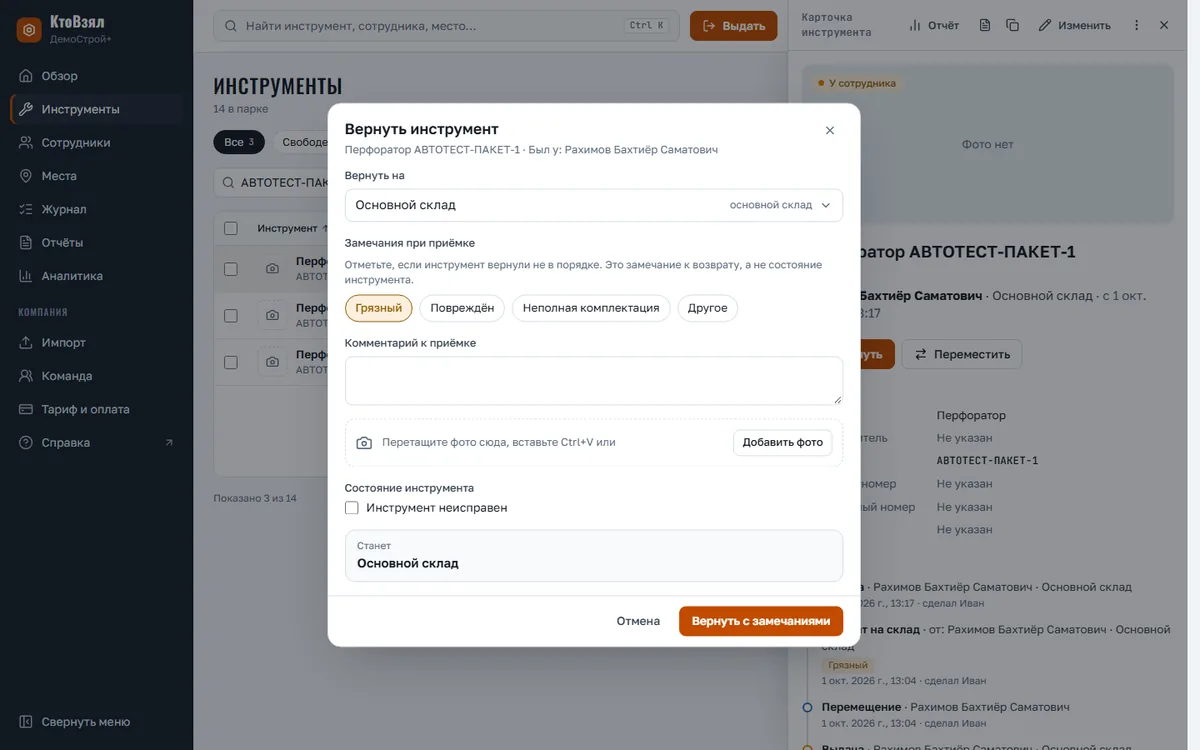This screenshot has height=750, width=1200.
Task: Click the Переместить button in tool card
Action: coord(962,354)
